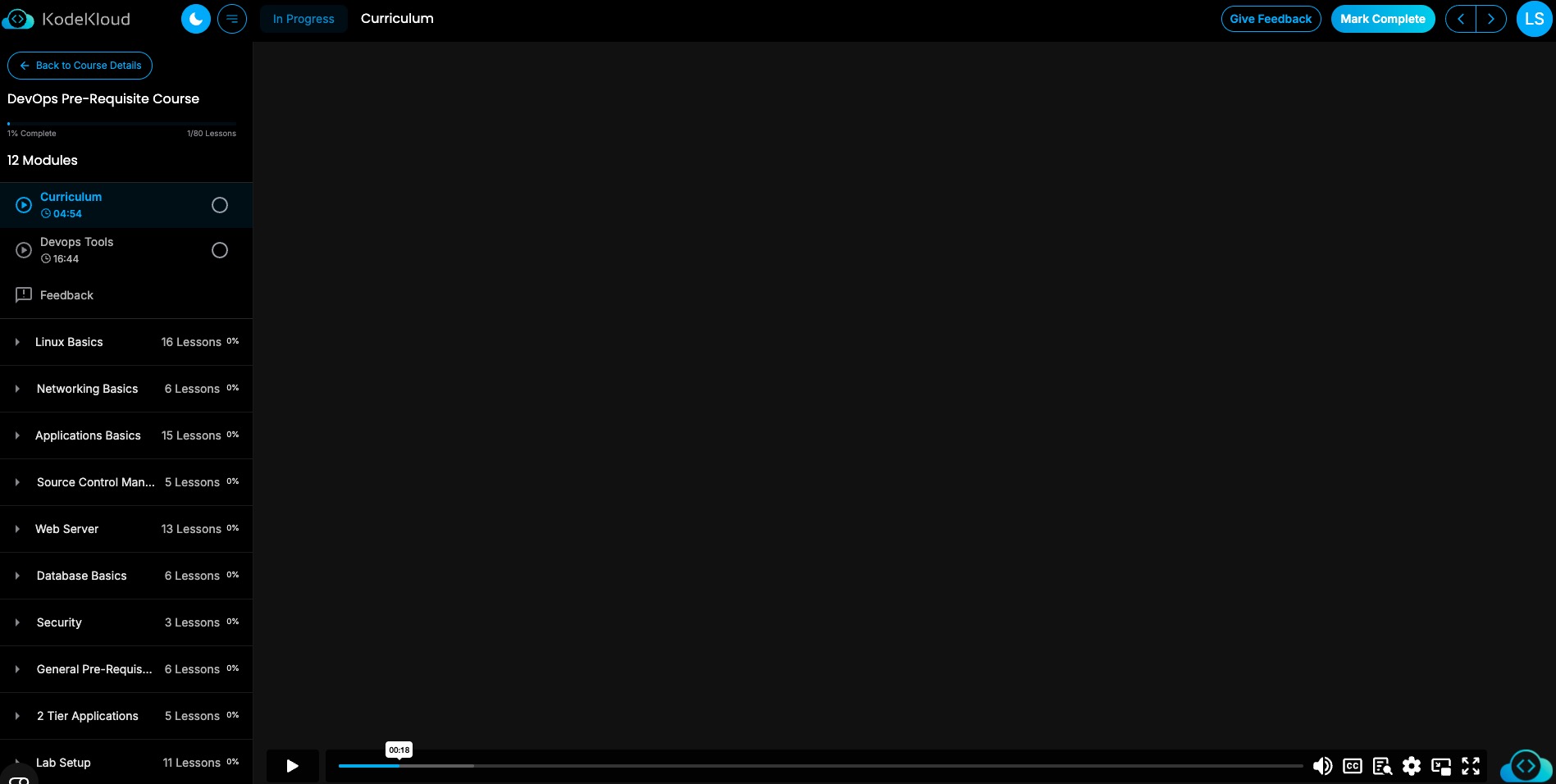
Task: Click the Curriculum title in top bar
Action: (397, 19)
